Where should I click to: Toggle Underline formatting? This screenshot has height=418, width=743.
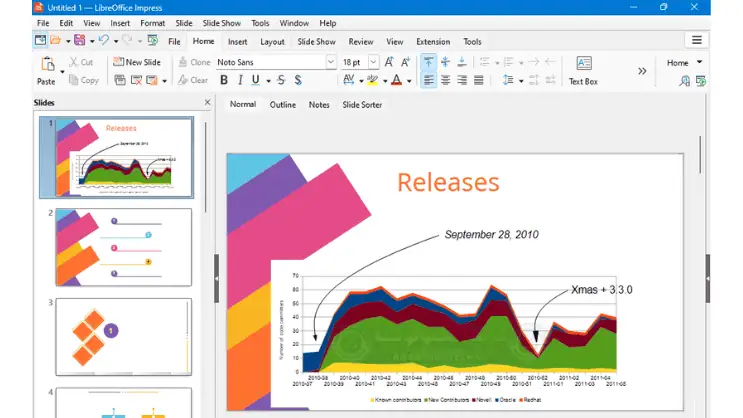(x=255, y=80)
